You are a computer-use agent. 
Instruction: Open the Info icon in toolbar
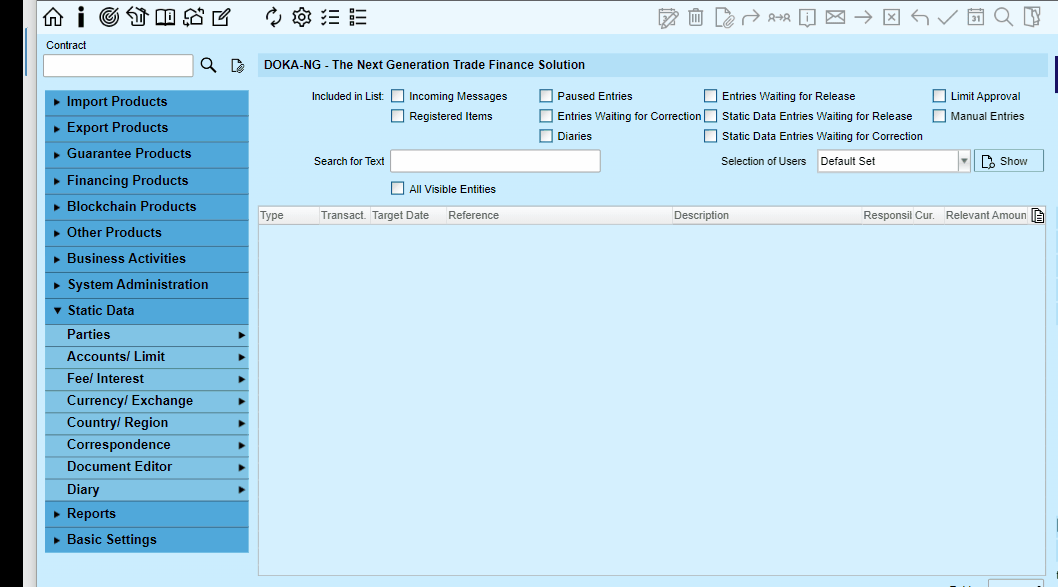[81, 17]
